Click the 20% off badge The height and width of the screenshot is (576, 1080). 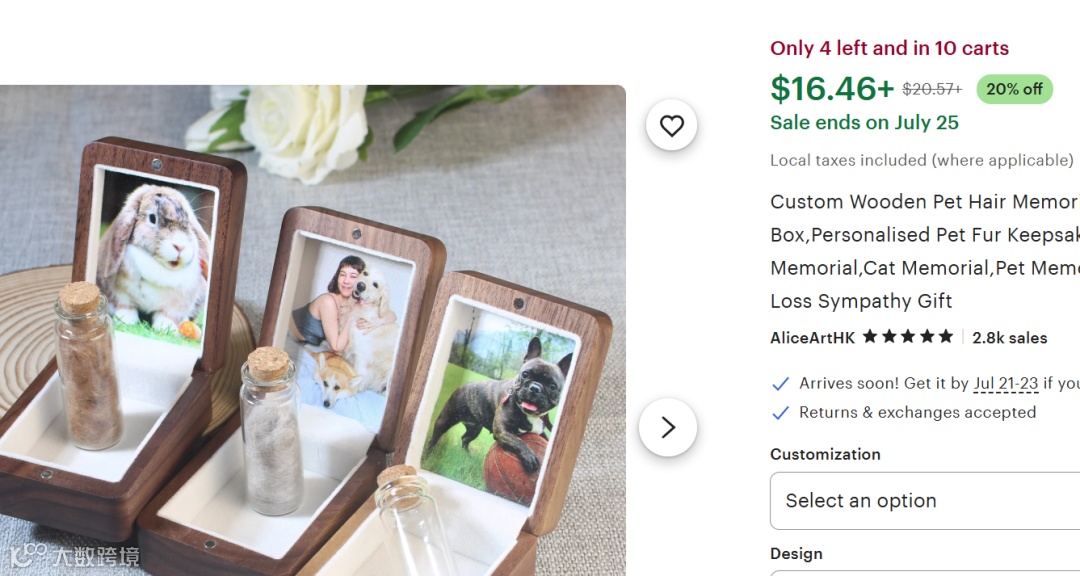(1015, 90)
